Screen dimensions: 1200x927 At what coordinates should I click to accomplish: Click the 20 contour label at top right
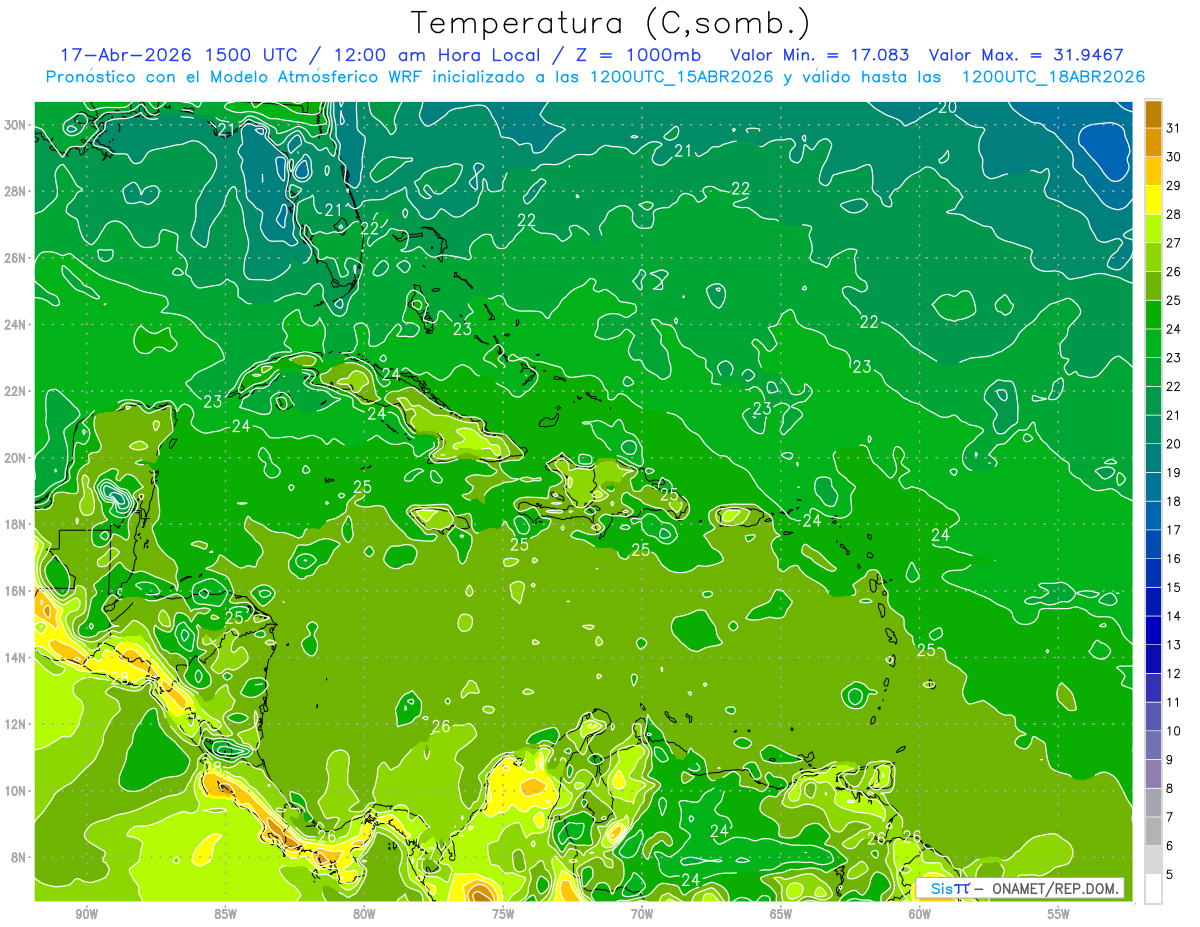pyautogui.click(x=947, y=107)
